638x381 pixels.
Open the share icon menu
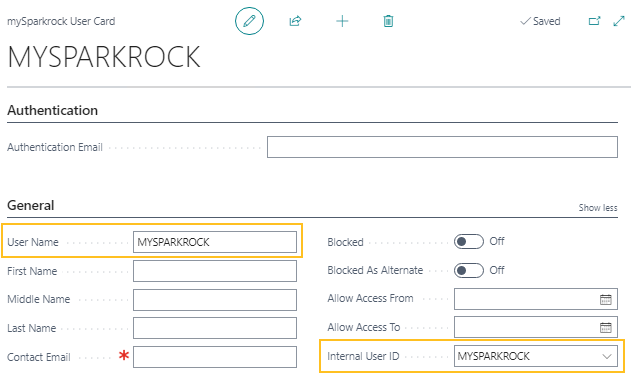[295, 21]
